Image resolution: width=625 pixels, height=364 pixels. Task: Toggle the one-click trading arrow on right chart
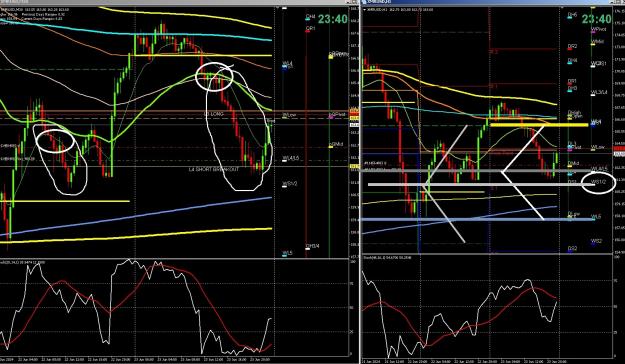364,9
